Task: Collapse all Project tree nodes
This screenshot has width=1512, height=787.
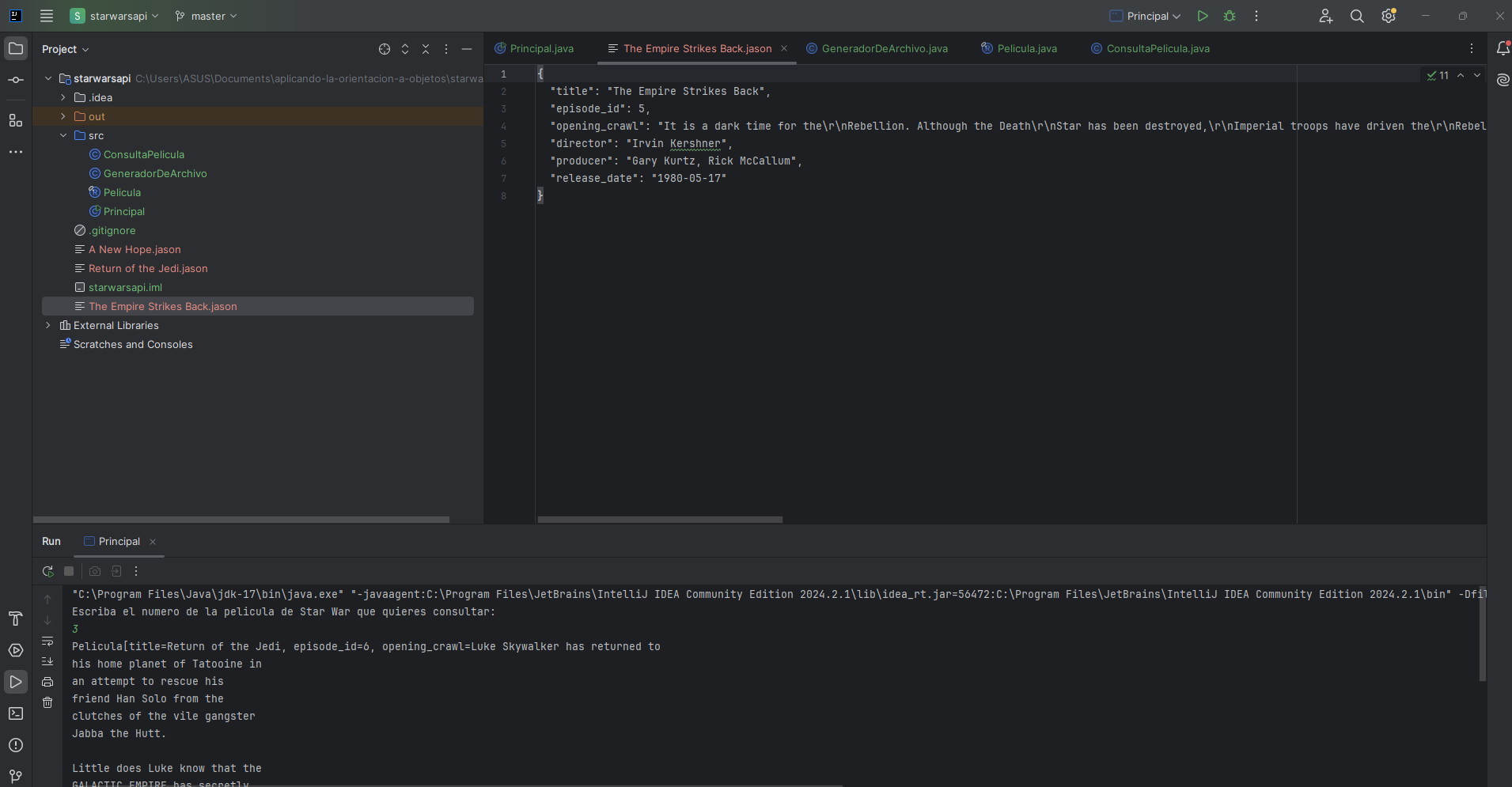Action: (426, 49)
